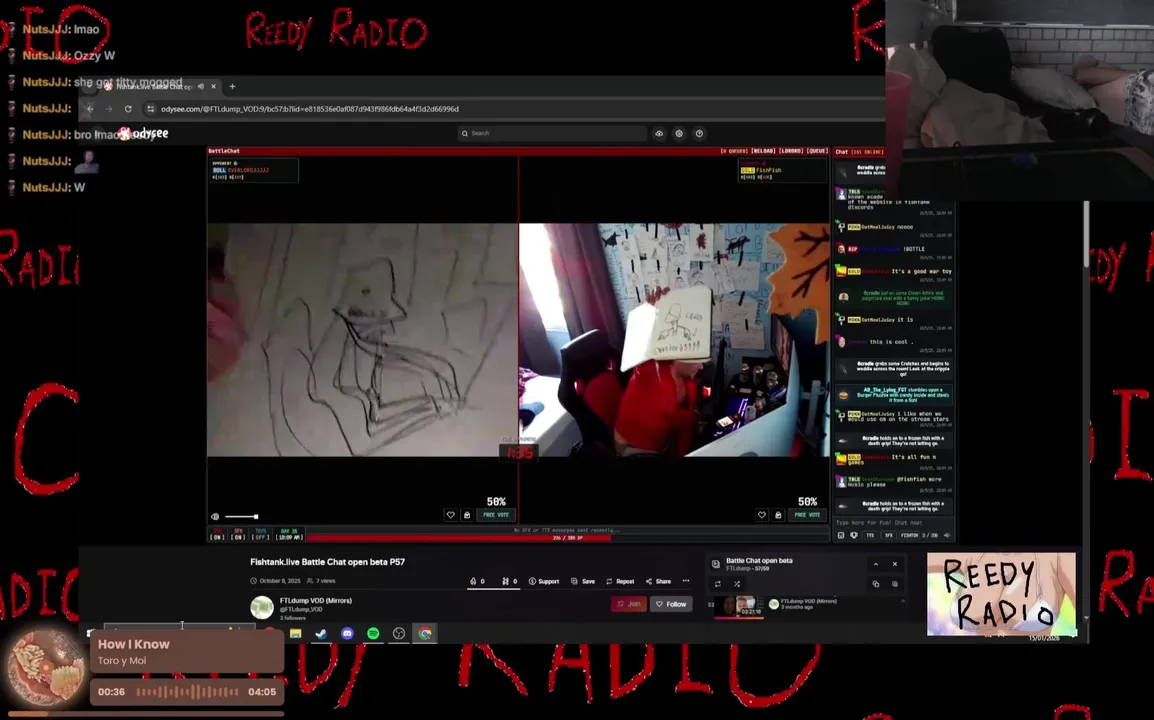This screenshot has height=720, width=1154.
Task: Save the video to a list
Action: point(583,582)
